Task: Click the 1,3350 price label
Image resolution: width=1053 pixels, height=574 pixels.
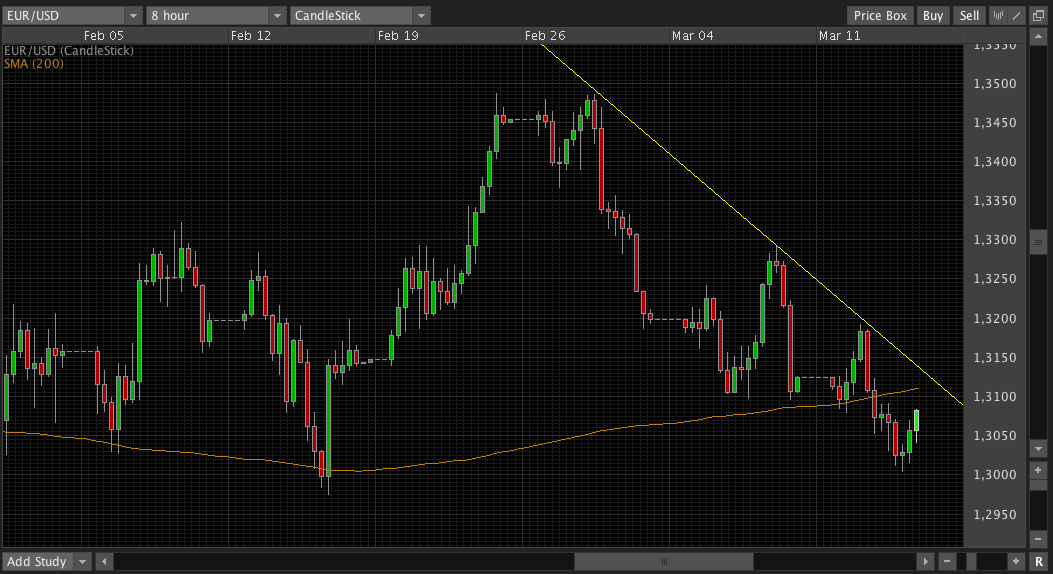Action: coord(995,201)
